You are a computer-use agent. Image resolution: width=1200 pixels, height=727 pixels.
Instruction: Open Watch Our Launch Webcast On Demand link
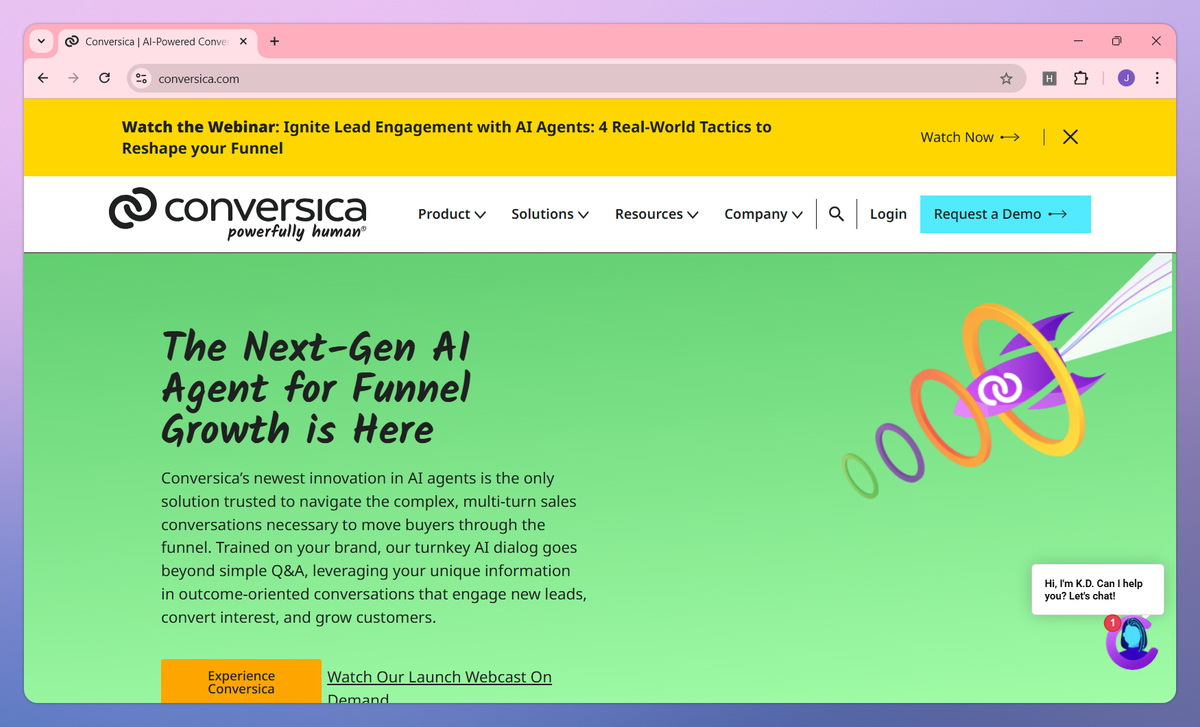439,686
